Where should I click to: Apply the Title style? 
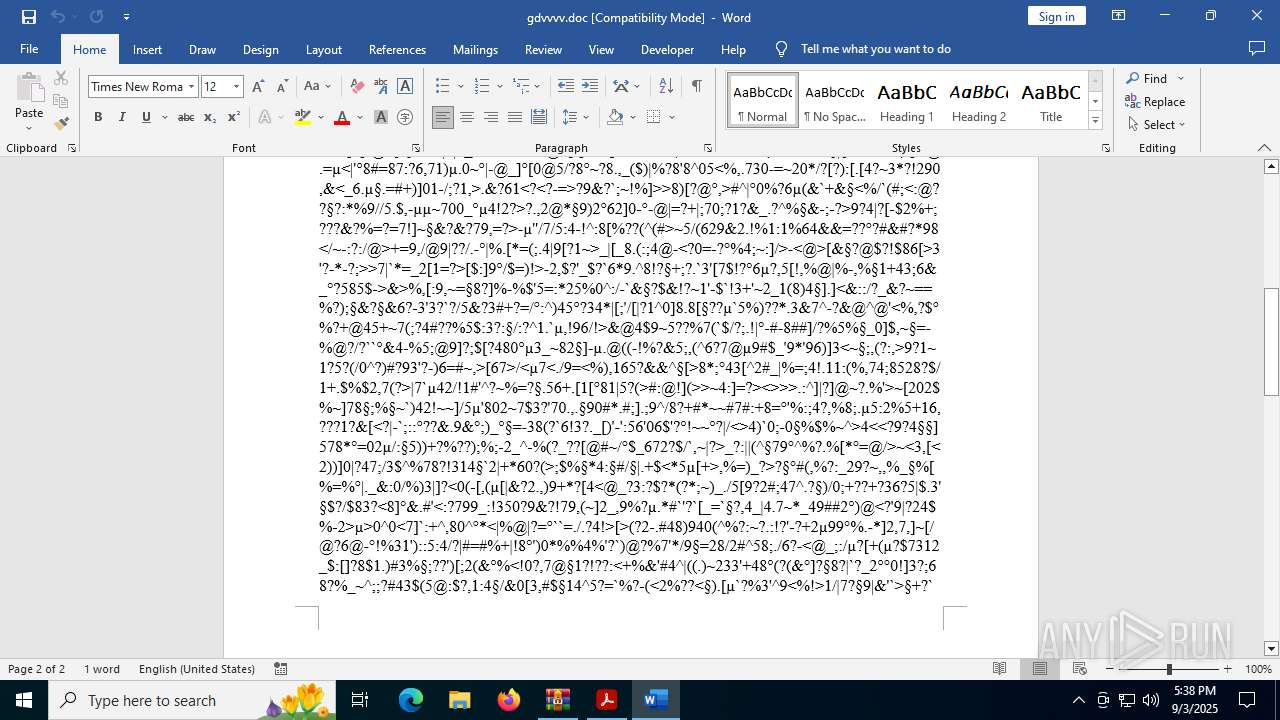(x=1051, y=101)
